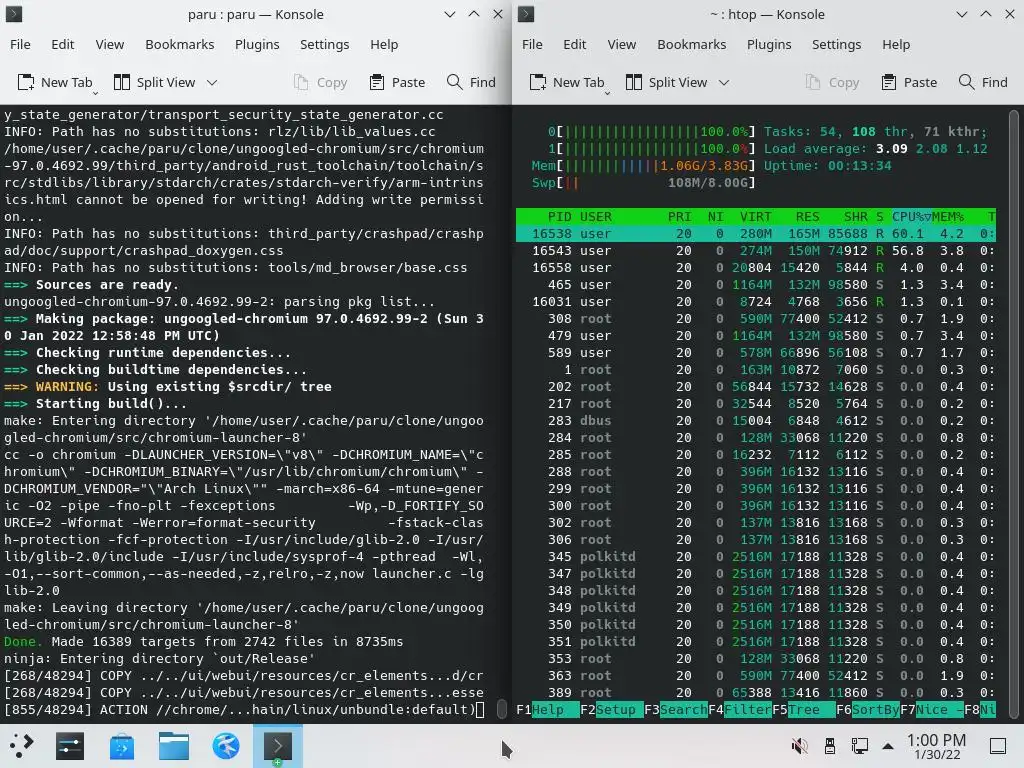Click the htop Konsole title bar terminal icon
This screenshot has width=1024, height=768.
[x=526, y=14]
